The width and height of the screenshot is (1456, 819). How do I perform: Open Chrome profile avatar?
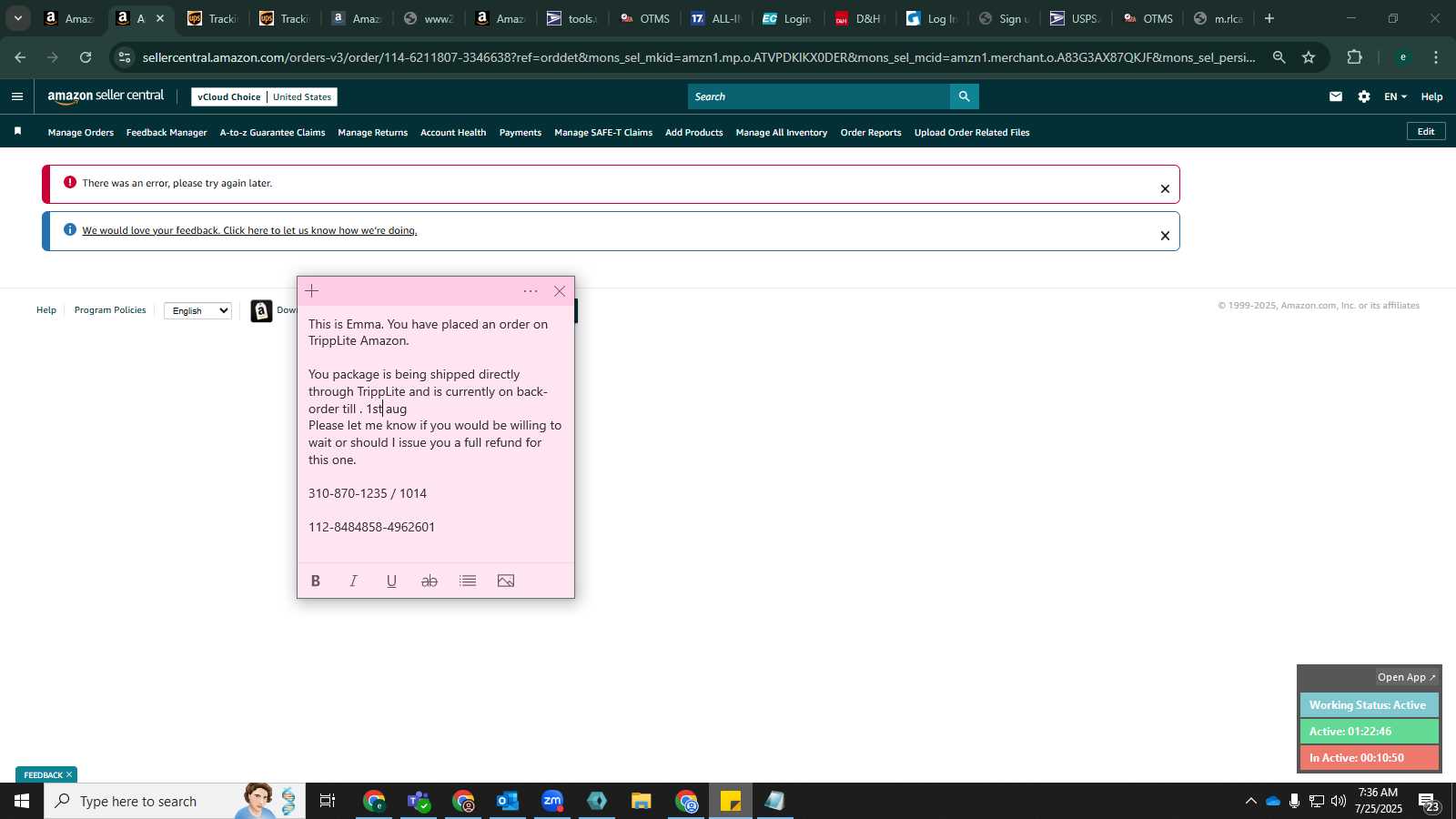pos(1403,57)
